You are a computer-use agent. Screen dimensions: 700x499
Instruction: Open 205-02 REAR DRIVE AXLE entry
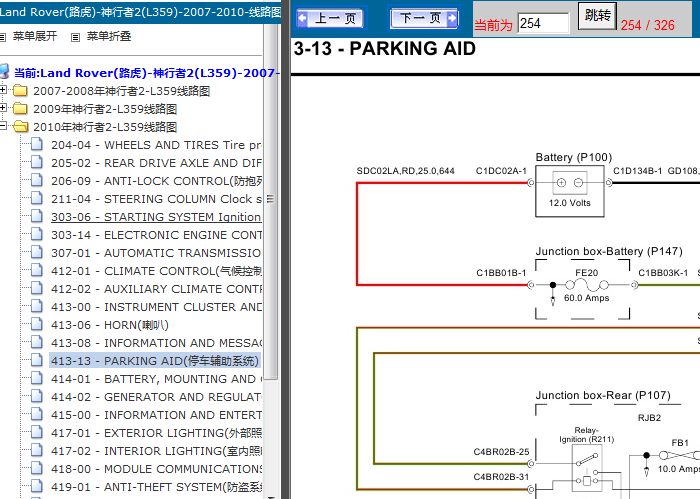click(x=156, y=163)
